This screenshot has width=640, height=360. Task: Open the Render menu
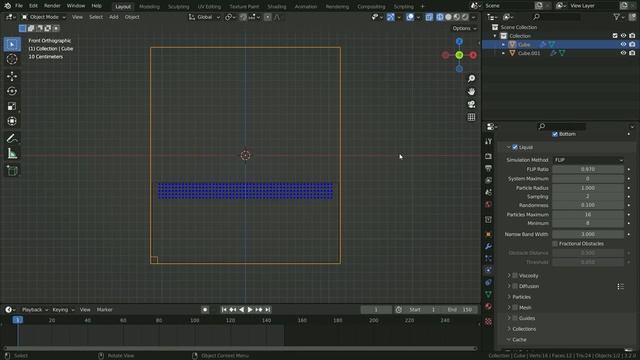pos(52,6)
